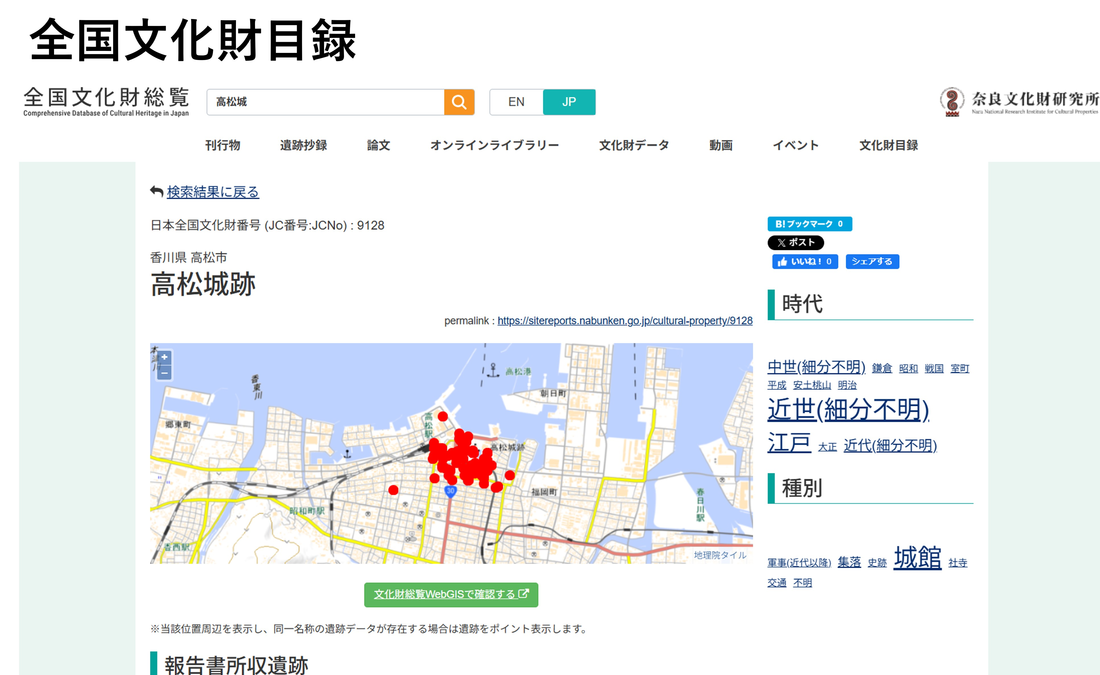
Task: Zoom in on the map
Action: tap(164, 358)
